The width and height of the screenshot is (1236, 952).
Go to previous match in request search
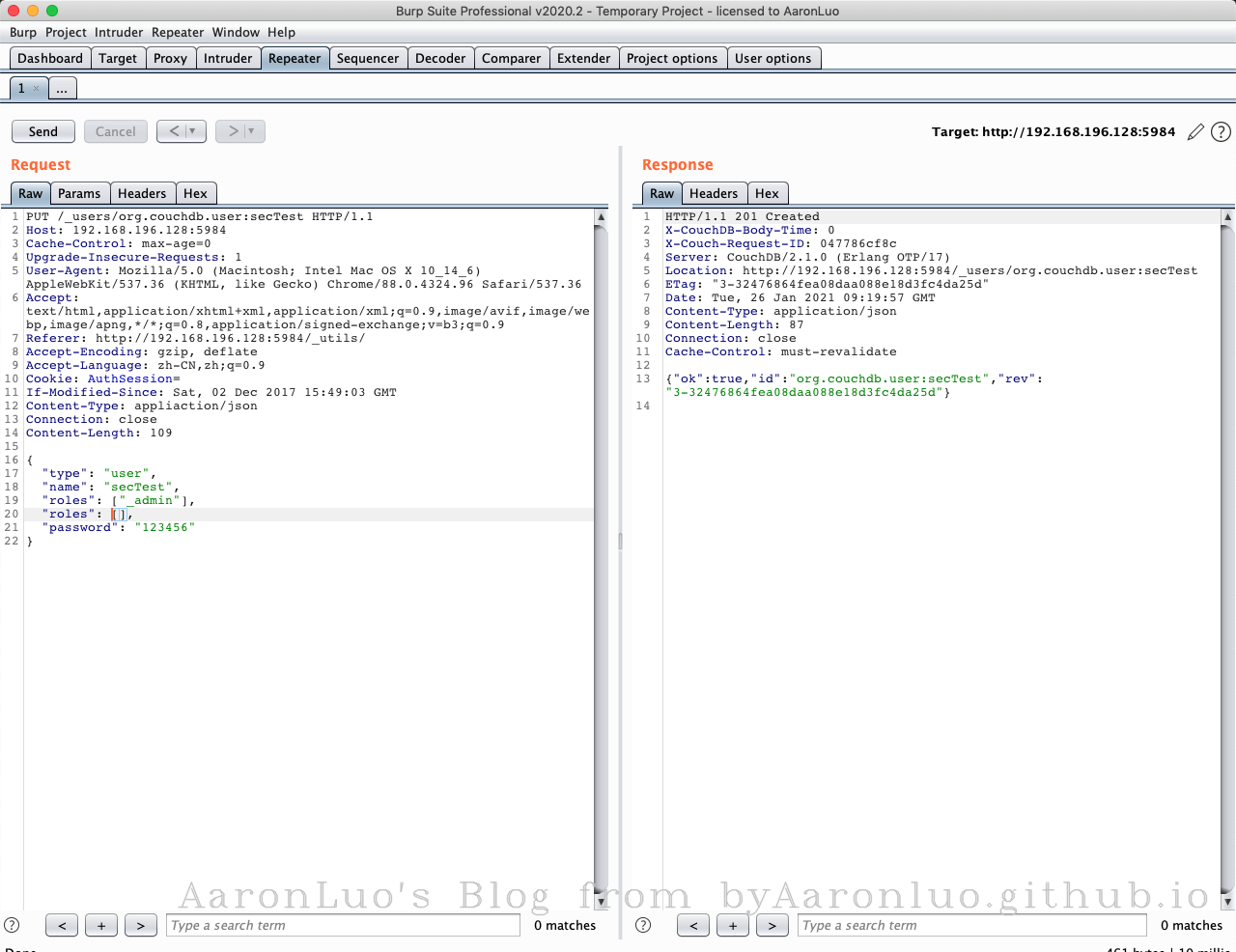pyautogui.click(x=62, y=925)
